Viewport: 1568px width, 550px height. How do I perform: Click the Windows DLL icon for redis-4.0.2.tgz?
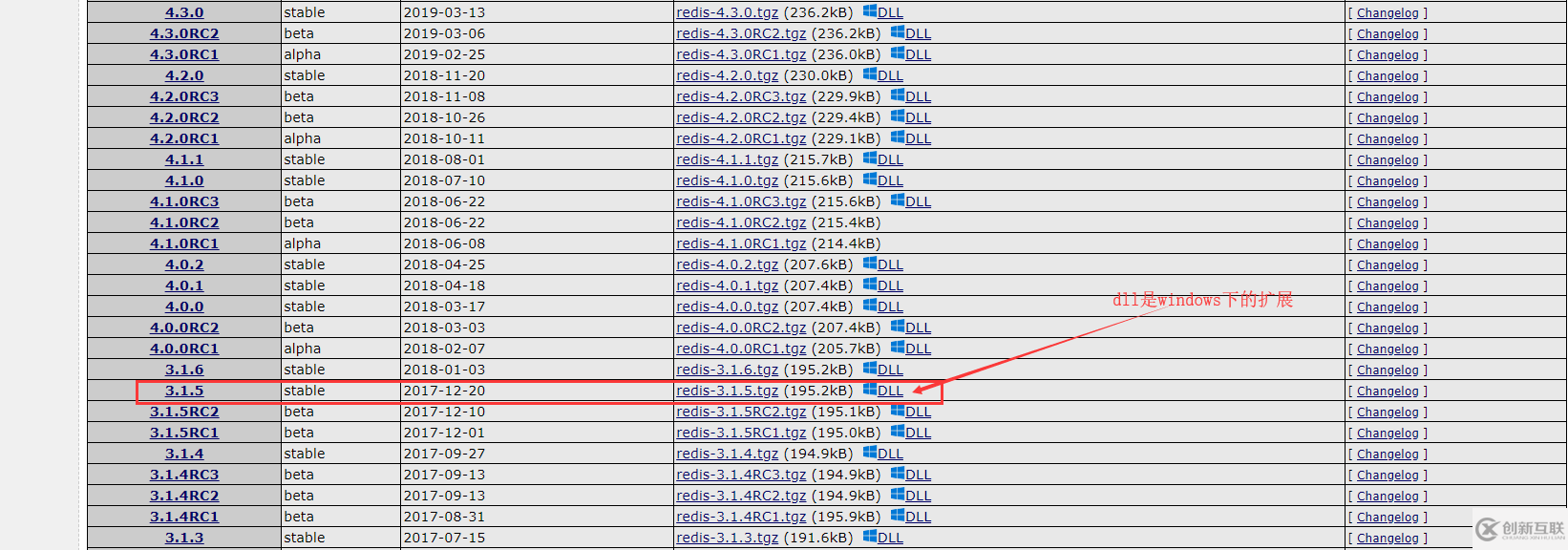[870, 264]
